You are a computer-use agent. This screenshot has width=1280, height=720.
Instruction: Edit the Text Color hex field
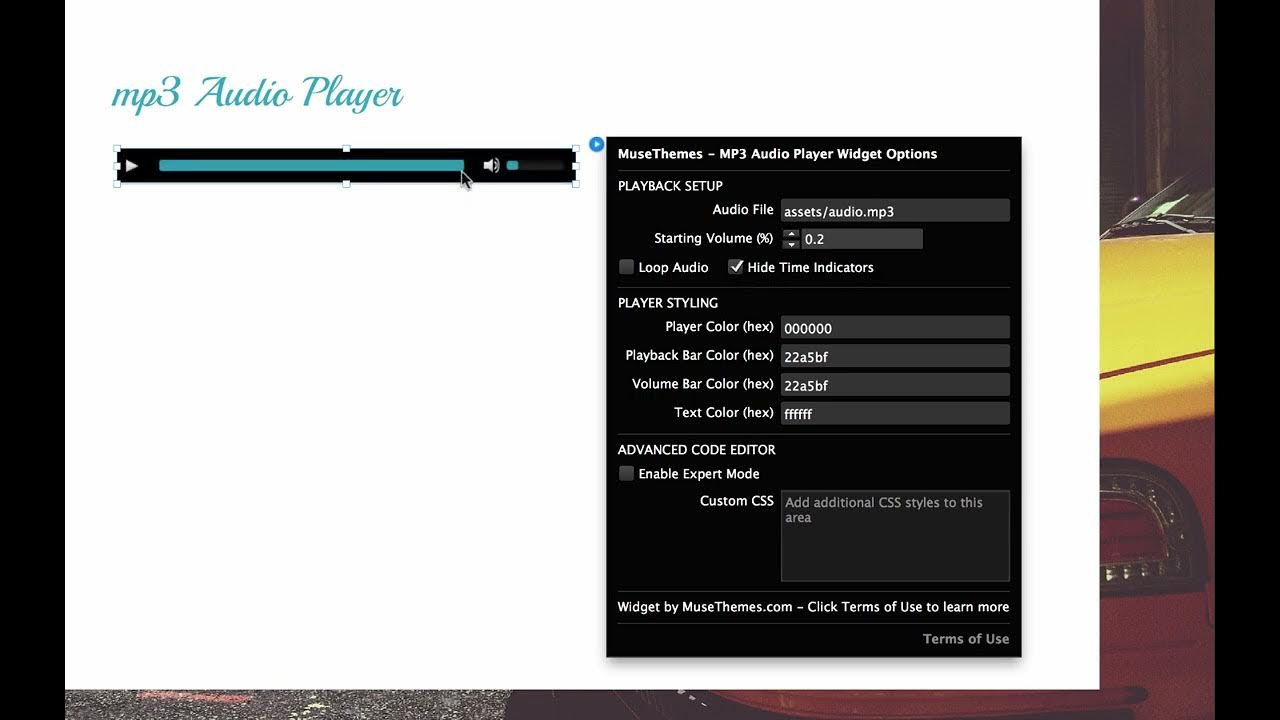(895, 413)
